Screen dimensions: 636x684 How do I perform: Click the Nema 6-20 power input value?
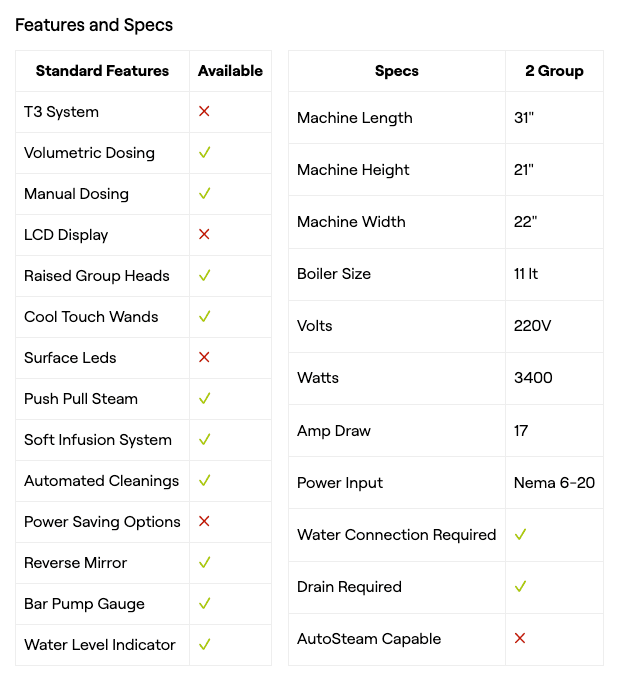click(554, 483)
